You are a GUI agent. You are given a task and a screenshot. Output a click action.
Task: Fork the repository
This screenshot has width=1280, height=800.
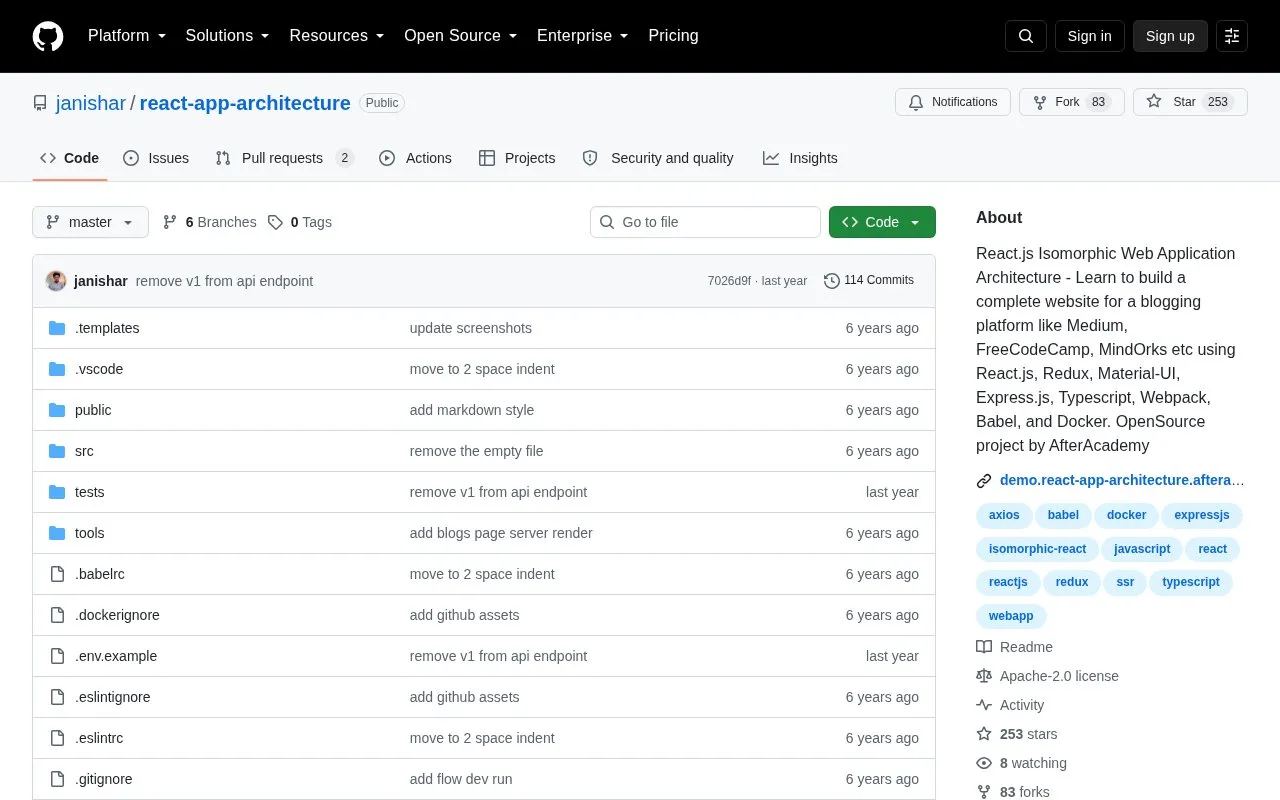[1072, 102]
